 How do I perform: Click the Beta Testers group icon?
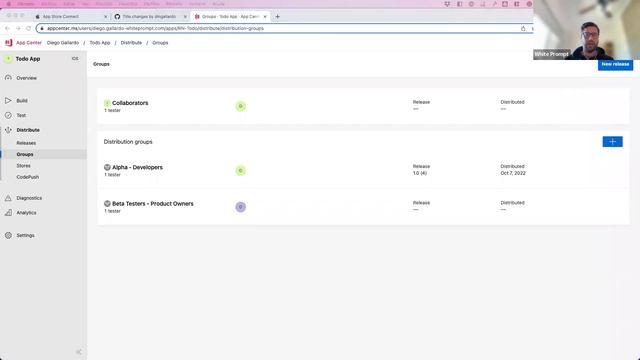point(107,204)
